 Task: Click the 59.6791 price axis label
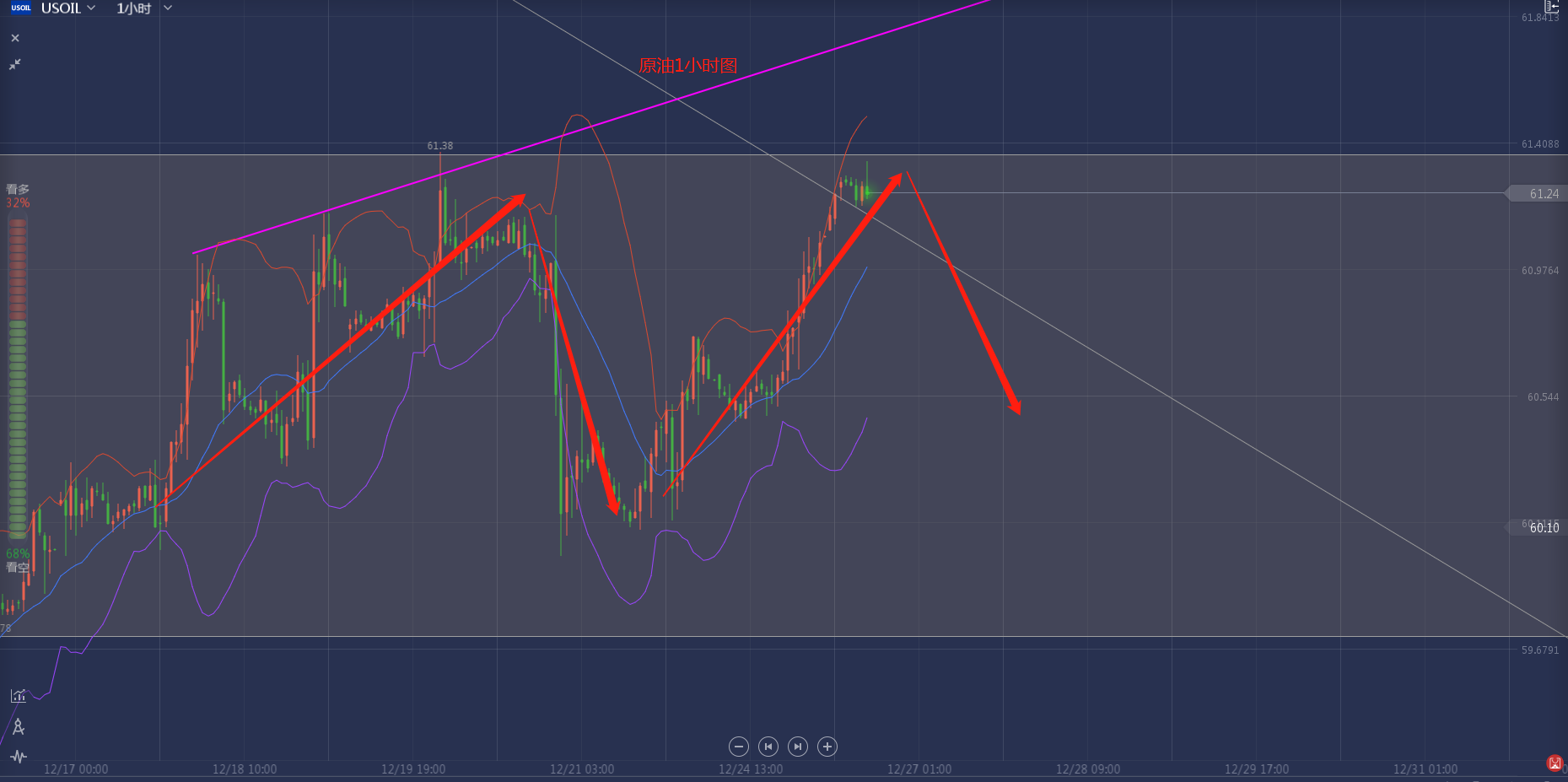1540,650
